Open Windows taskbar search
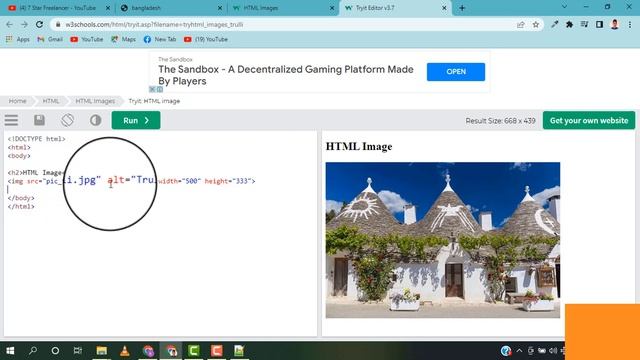640x360 pixels. pos(33,351)
